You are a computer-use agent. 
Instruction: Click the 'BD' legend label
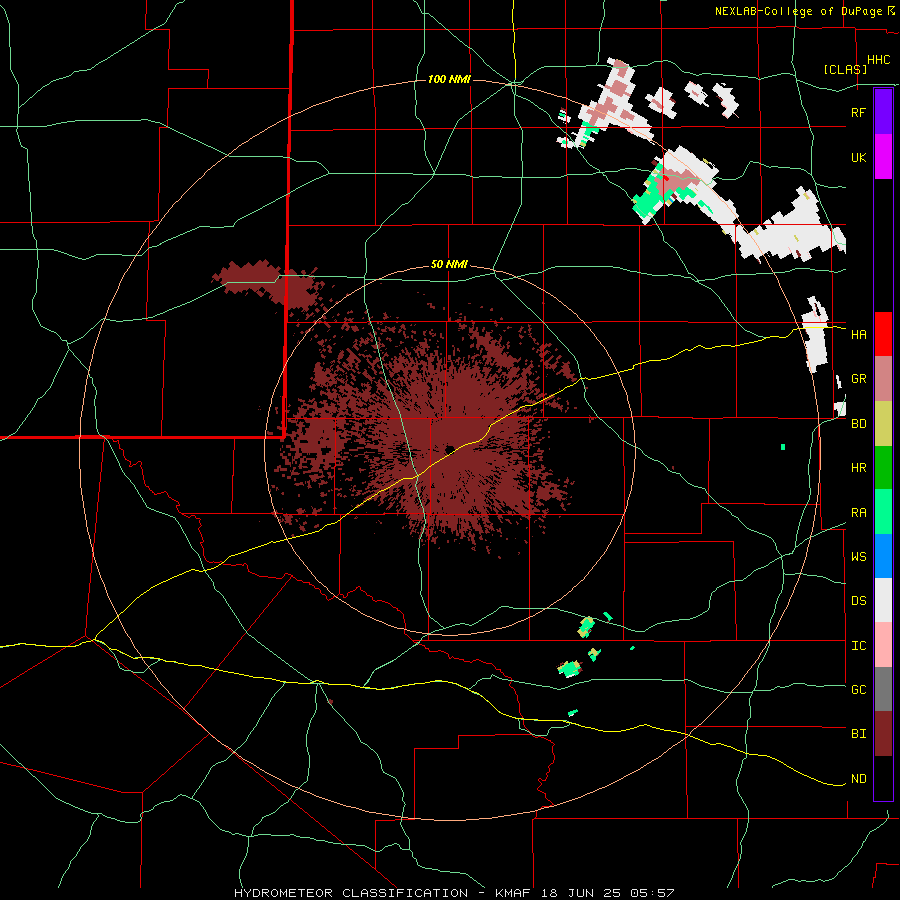[x=858, y=424]
